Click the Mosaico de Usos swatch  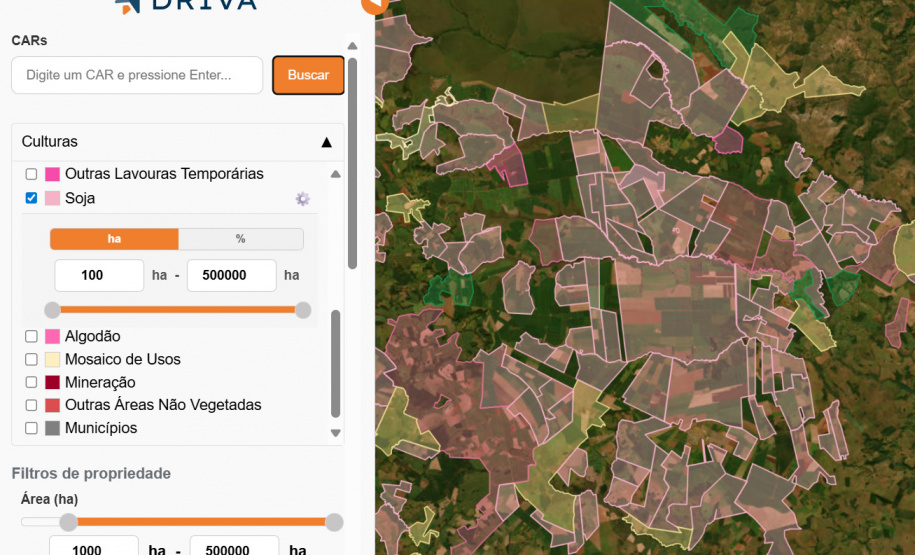53,359
